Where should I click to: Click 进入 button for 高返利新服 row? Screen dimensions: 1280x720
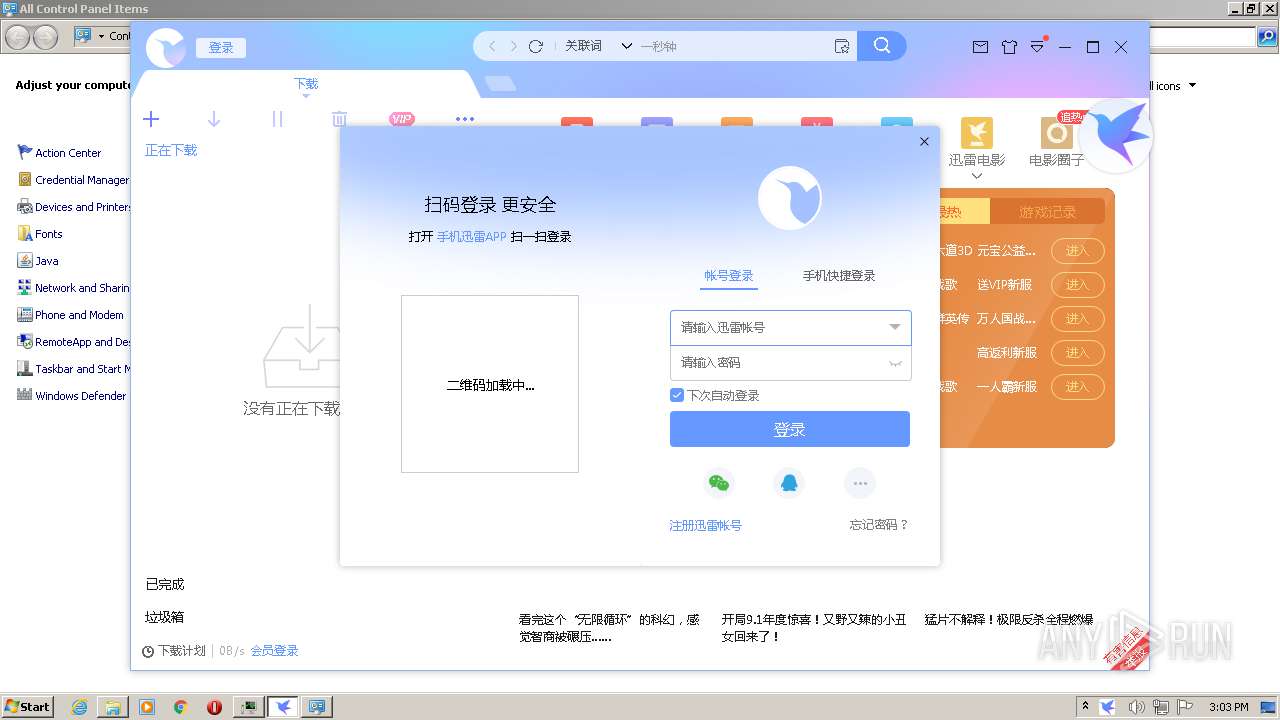tap(1077, 353)
